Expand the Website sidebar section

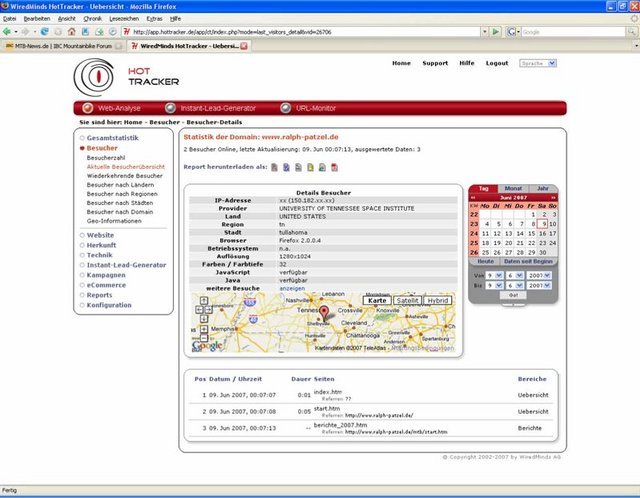(100, 235)
